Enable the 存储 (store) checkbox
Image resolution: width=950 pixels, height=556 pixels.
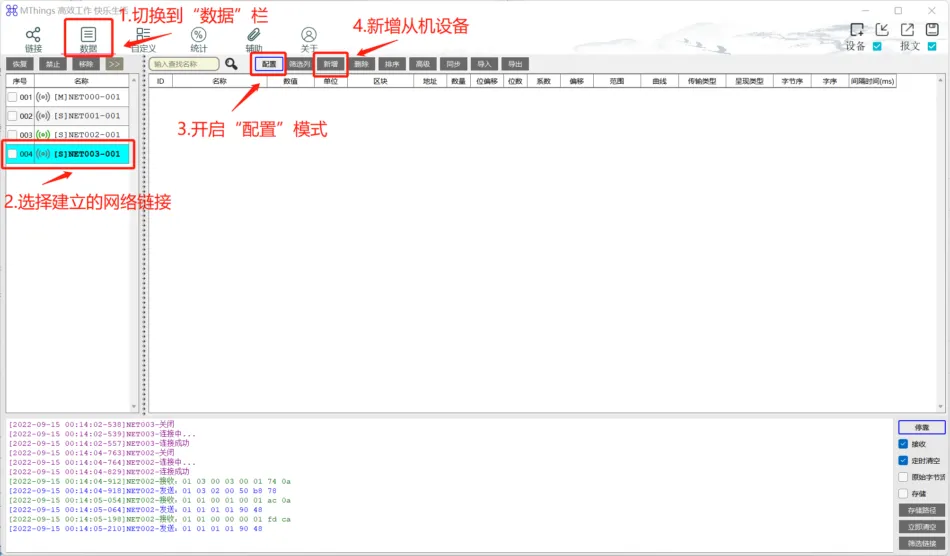click(903, 494)
